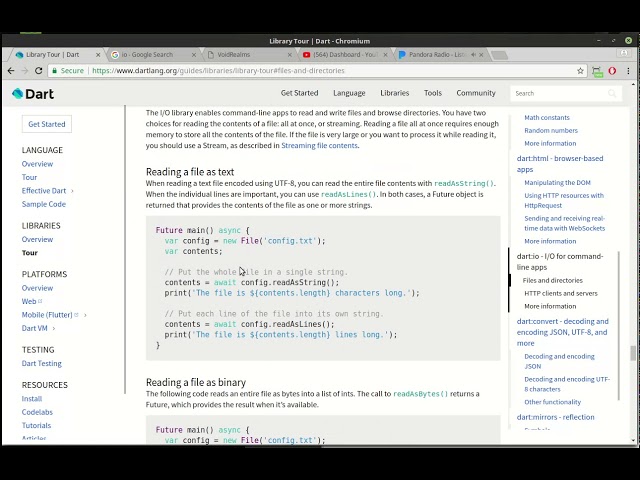
Task: Click the table-of-contents scrollbar
Action: (619, 326)
